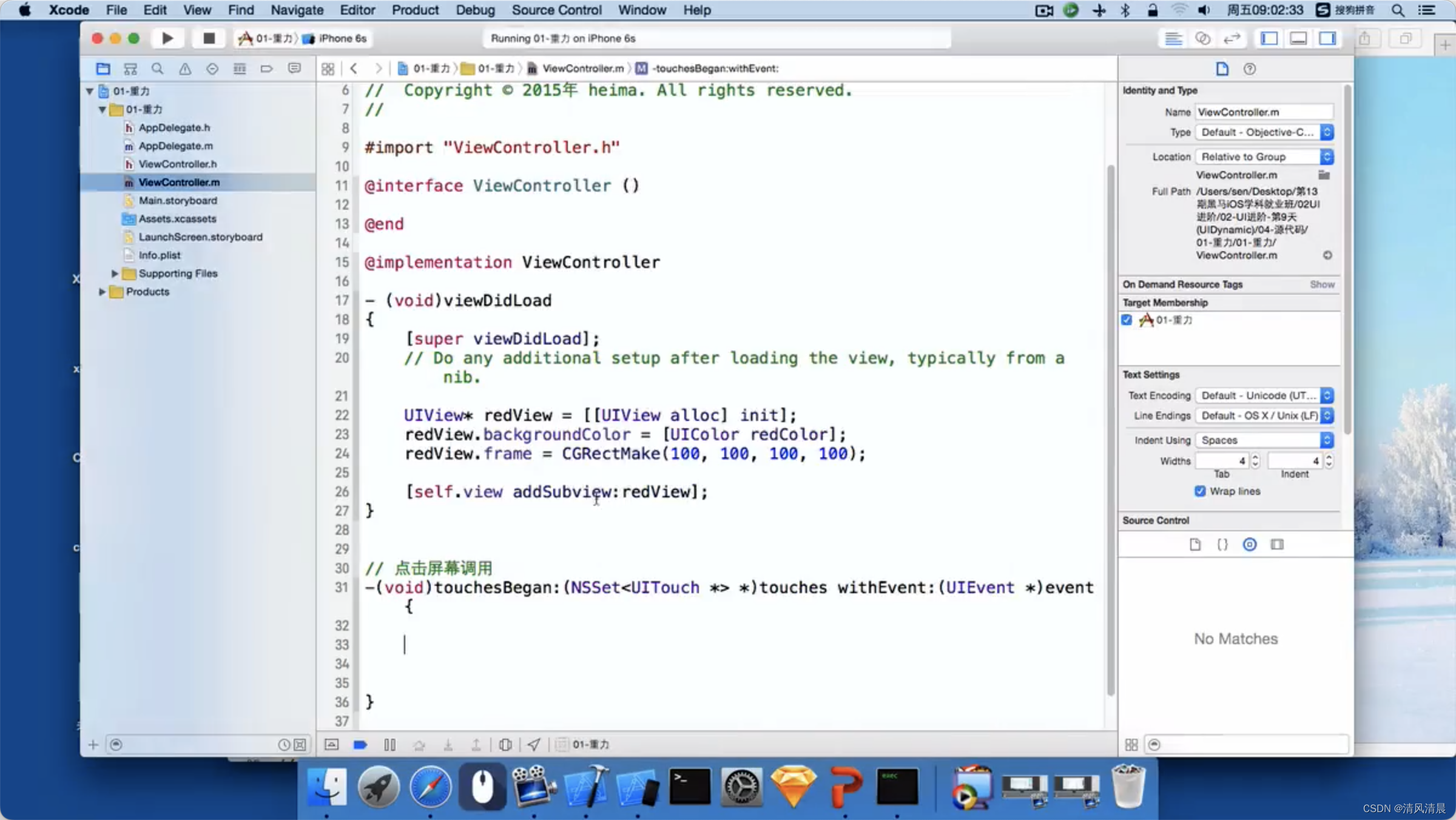Image resolution: width=1456 pixels, height=820 pixels.
Task: Open the Find navigator search icon
Action: point(157,69)
